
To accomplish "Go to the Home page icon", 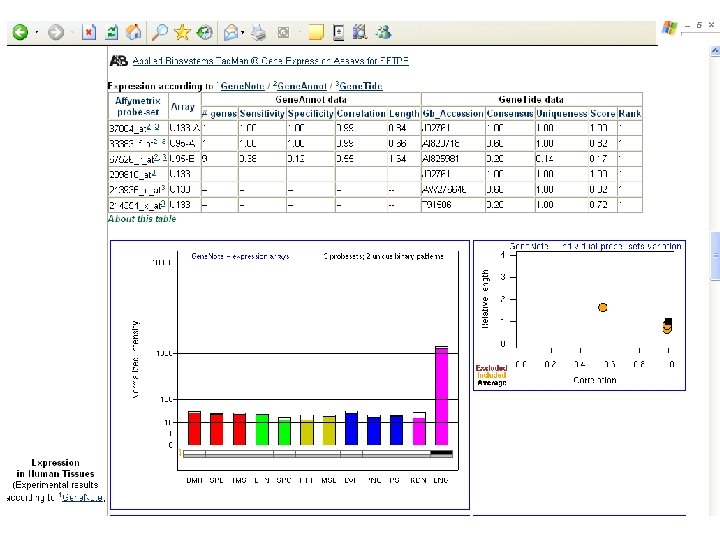I will pyautogui.click(x=134, y=32).
